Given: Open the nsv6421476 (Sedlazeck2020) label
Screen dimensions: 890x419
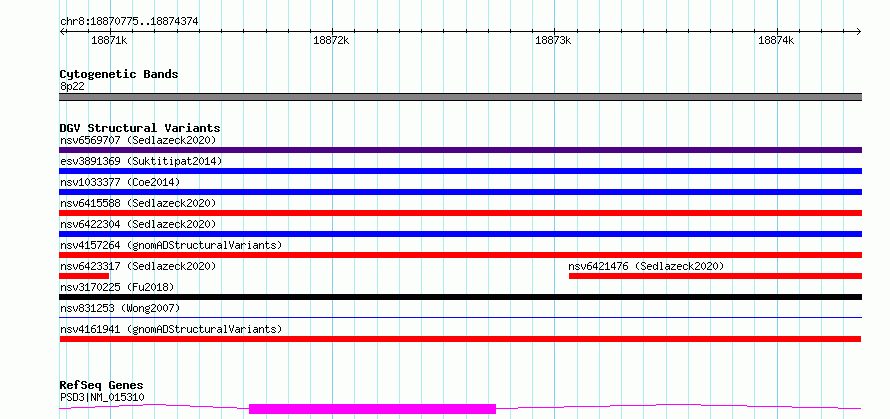Looking at the screenshot, I should (x=646, y=266).
